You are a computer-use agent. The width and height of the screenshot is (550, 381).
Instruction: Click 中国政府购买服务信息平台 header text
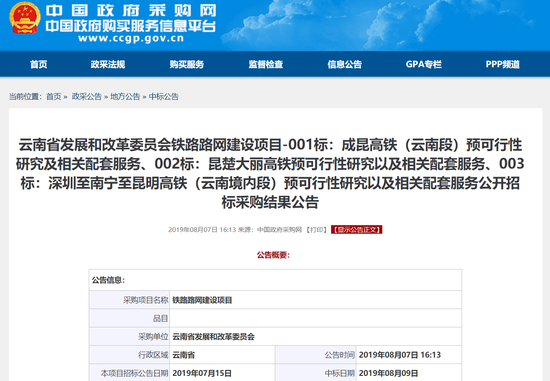[131, 26]
